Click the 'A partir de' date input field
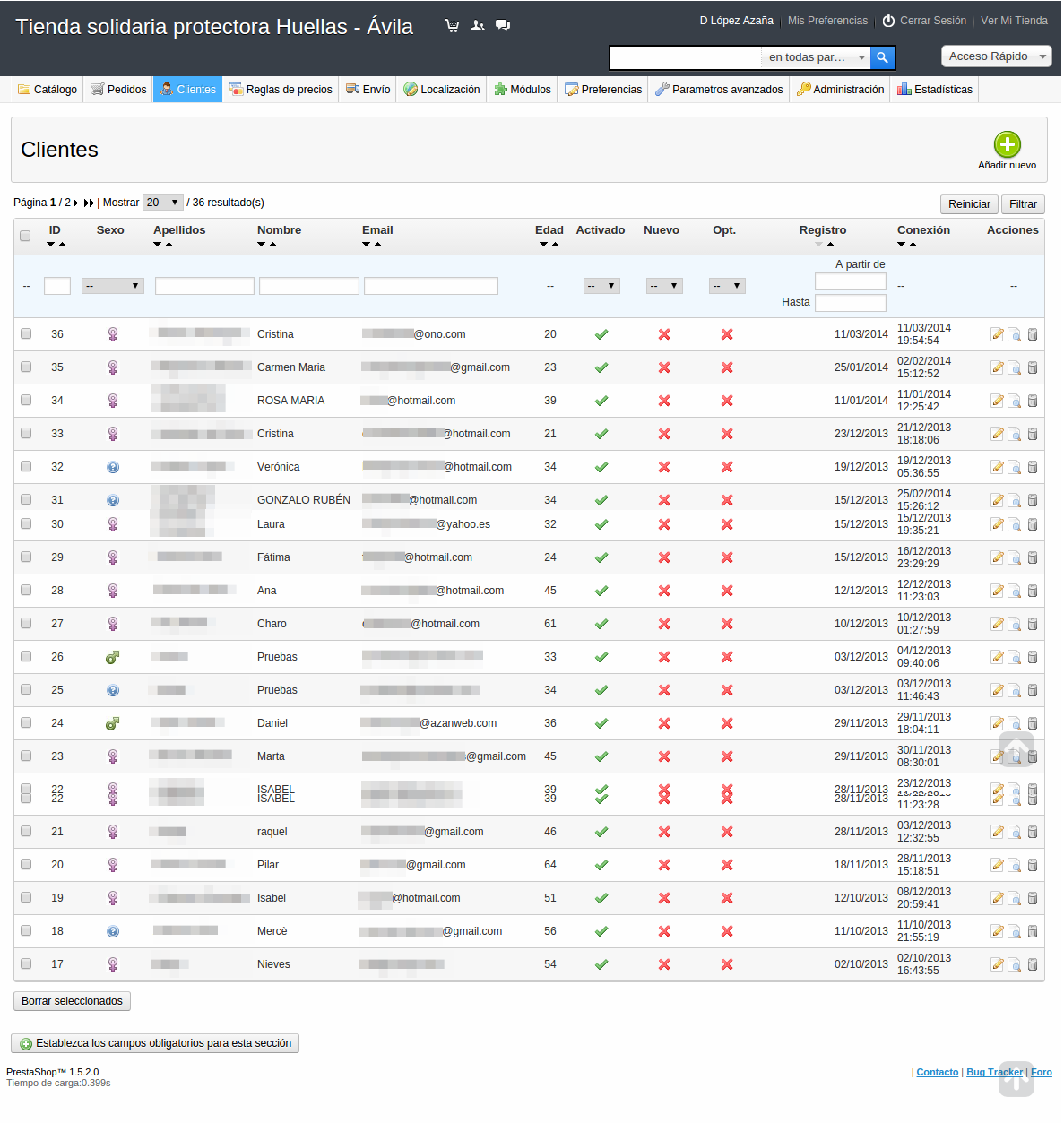This screenshot has width=1064, height=1123. pos(850,281)
